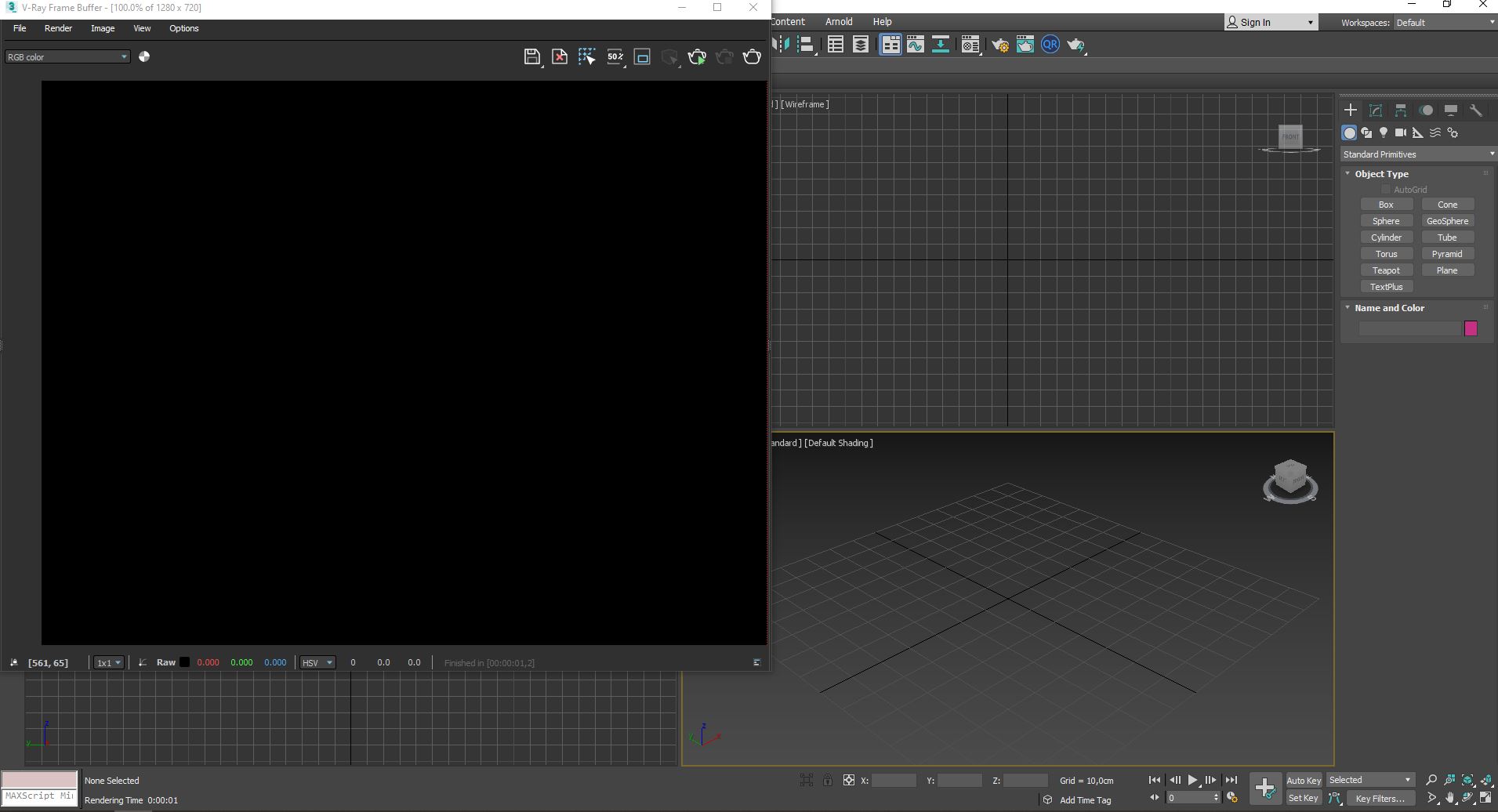
Task: Click the magenta object color swatch
Action: click(1471, 328)
